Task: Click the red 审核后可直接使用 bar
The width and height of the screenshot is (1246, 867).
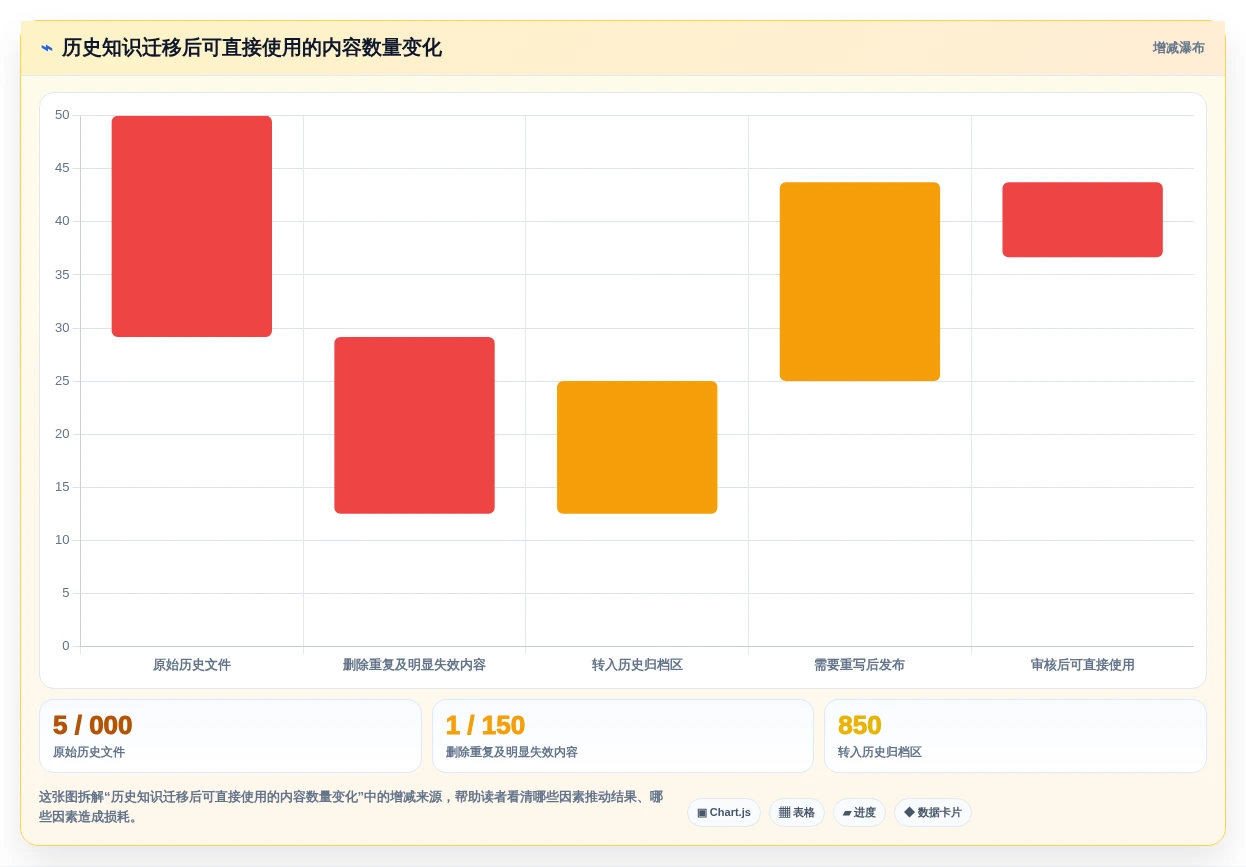Action: (x=1083, y=220)
